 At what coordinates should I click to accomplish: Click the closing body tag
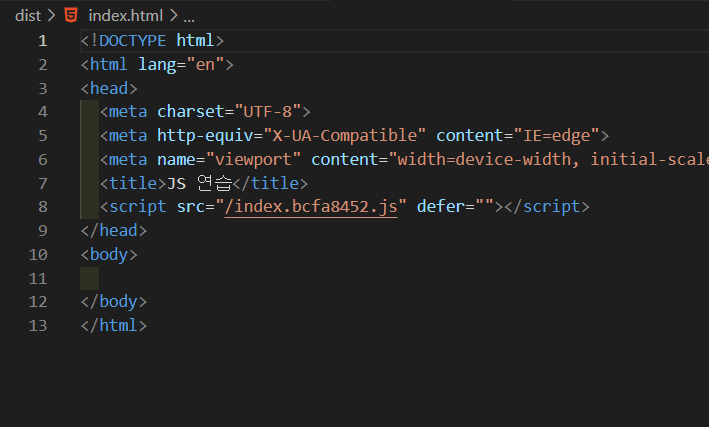coord(114,302)
